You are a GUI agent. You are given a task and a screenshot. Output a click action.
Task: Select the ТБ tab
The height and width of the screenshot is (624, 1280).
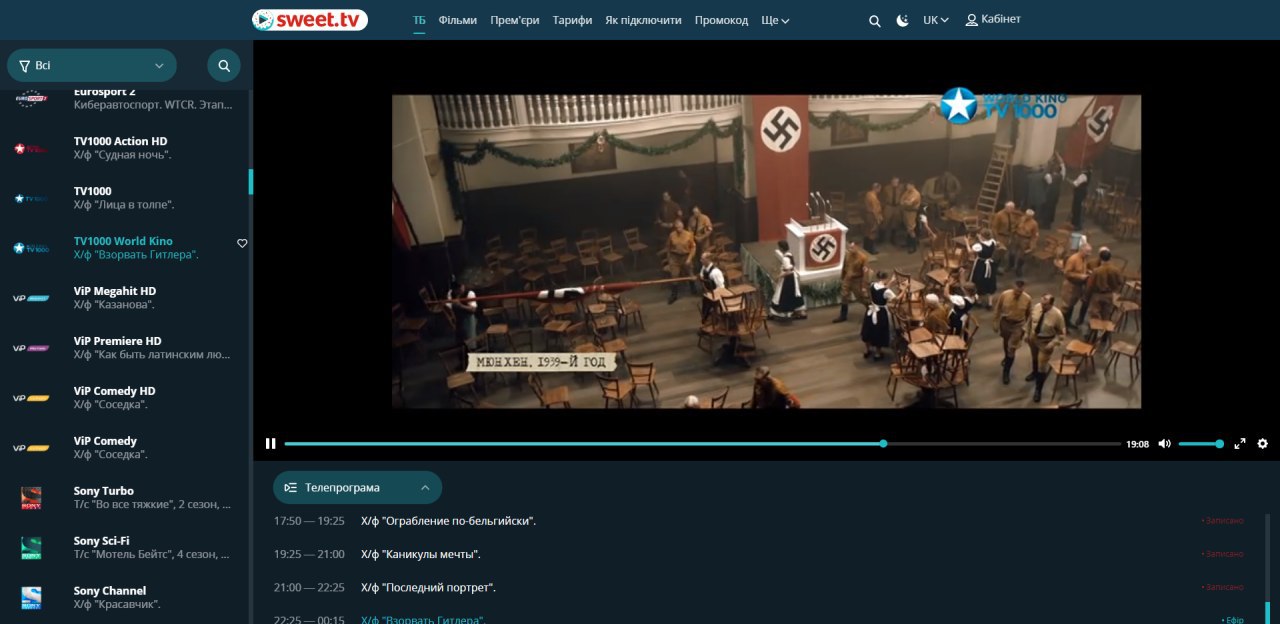(x=419, y=20)
